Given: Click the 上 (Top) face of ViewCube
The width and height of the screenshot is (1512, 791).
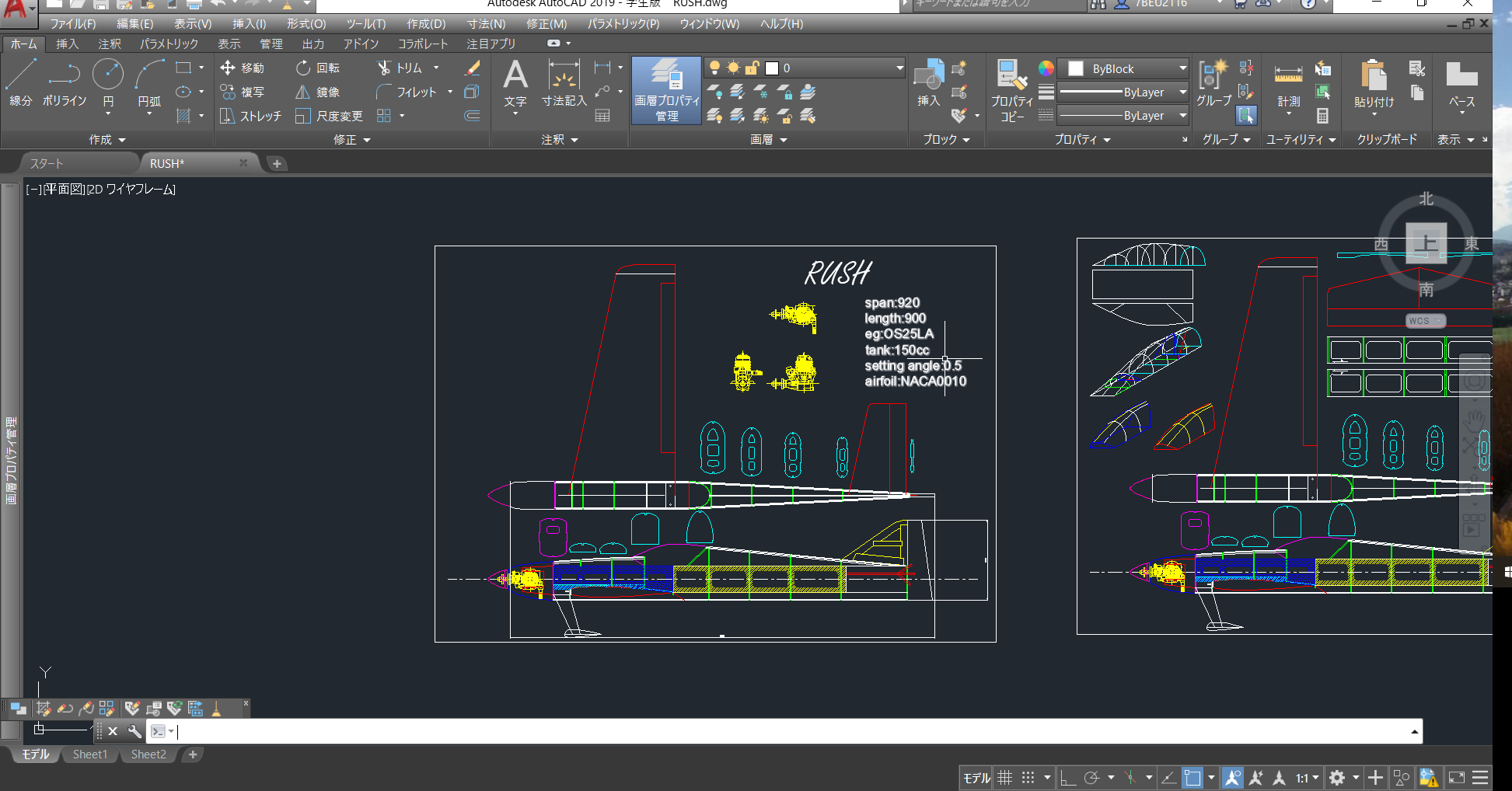Looking at the screenshot, I should (1426, 243).
